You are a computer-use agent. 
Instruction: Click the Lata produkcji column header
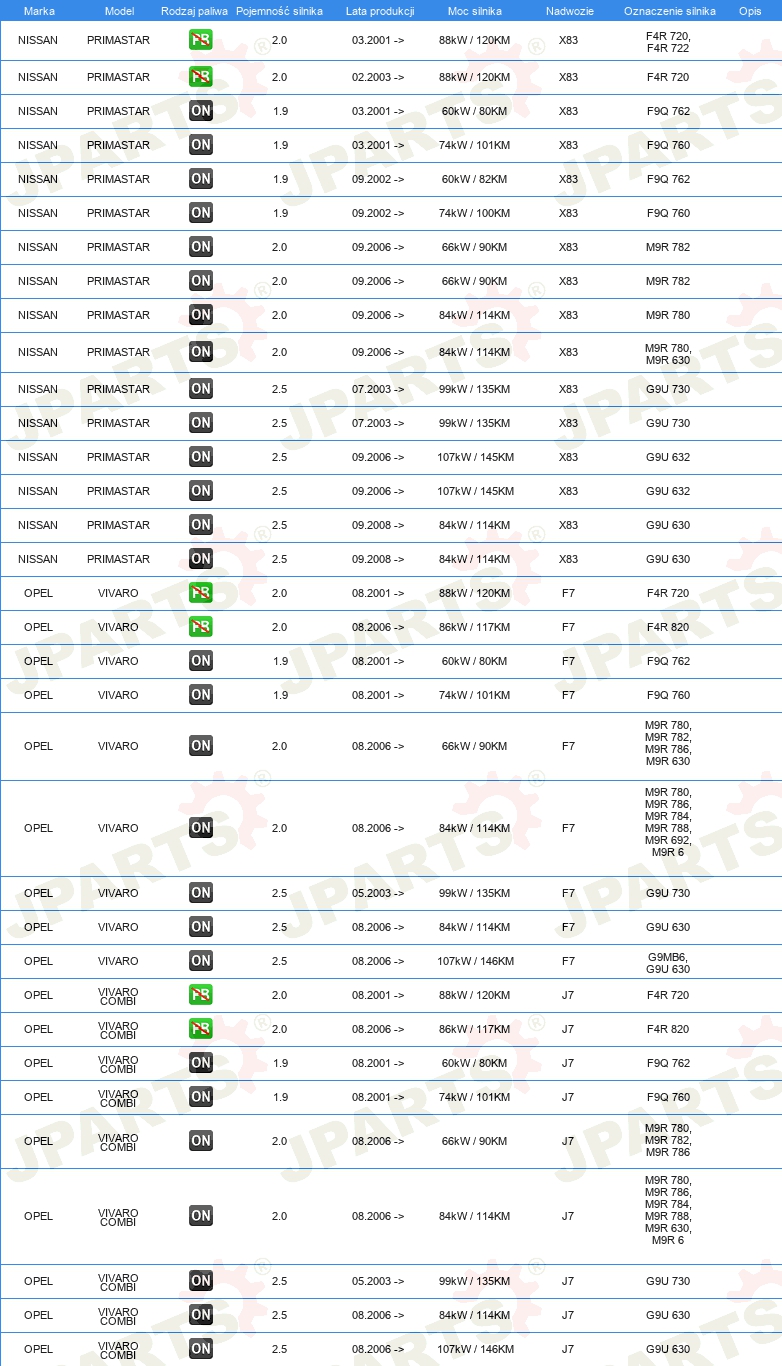click(x=380, y=11)
